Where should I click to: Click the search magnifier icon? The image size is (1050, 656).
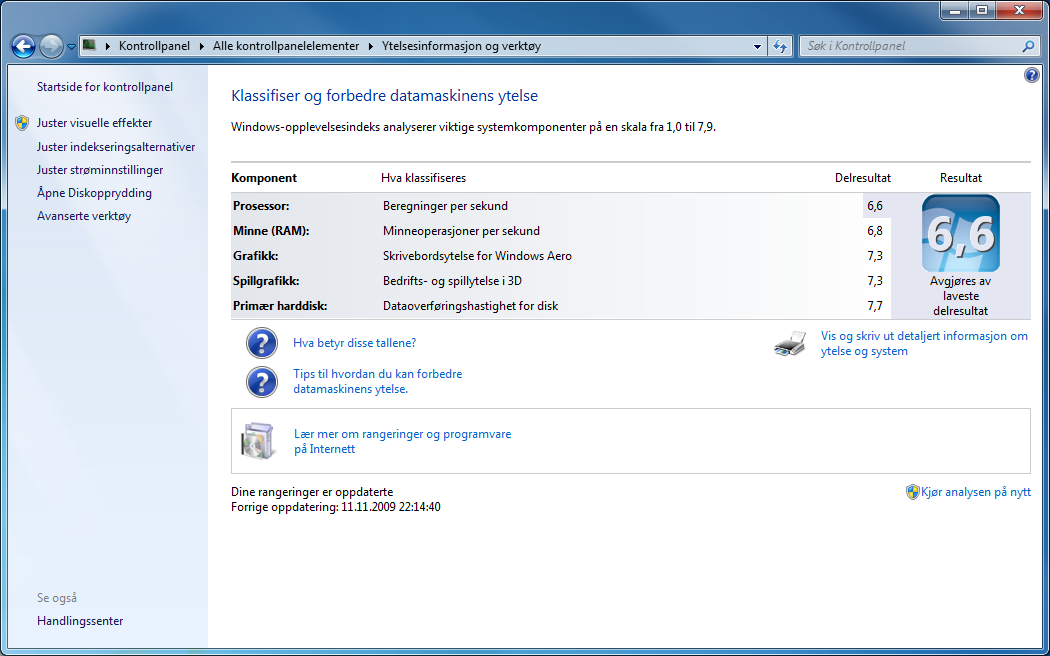(x=1028, y=46)
